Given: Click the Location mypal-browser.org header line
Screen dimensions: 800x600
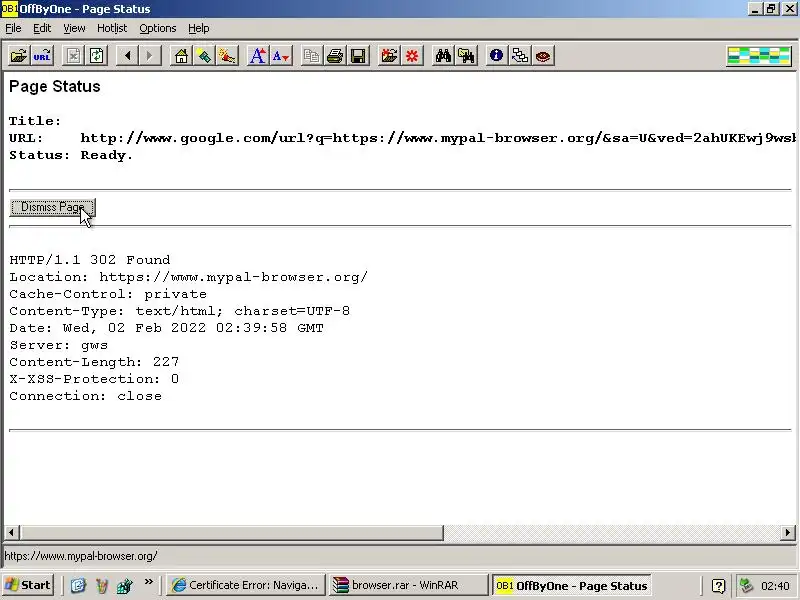Looking at the screenshot, I should 188,277.
